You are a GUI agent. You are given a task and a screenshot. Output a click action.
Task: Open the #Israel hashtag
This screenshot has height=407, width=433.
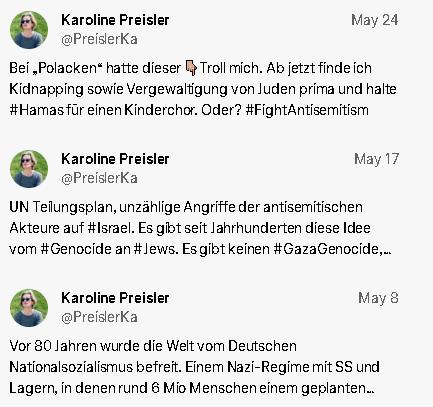[x=111, y=228]
